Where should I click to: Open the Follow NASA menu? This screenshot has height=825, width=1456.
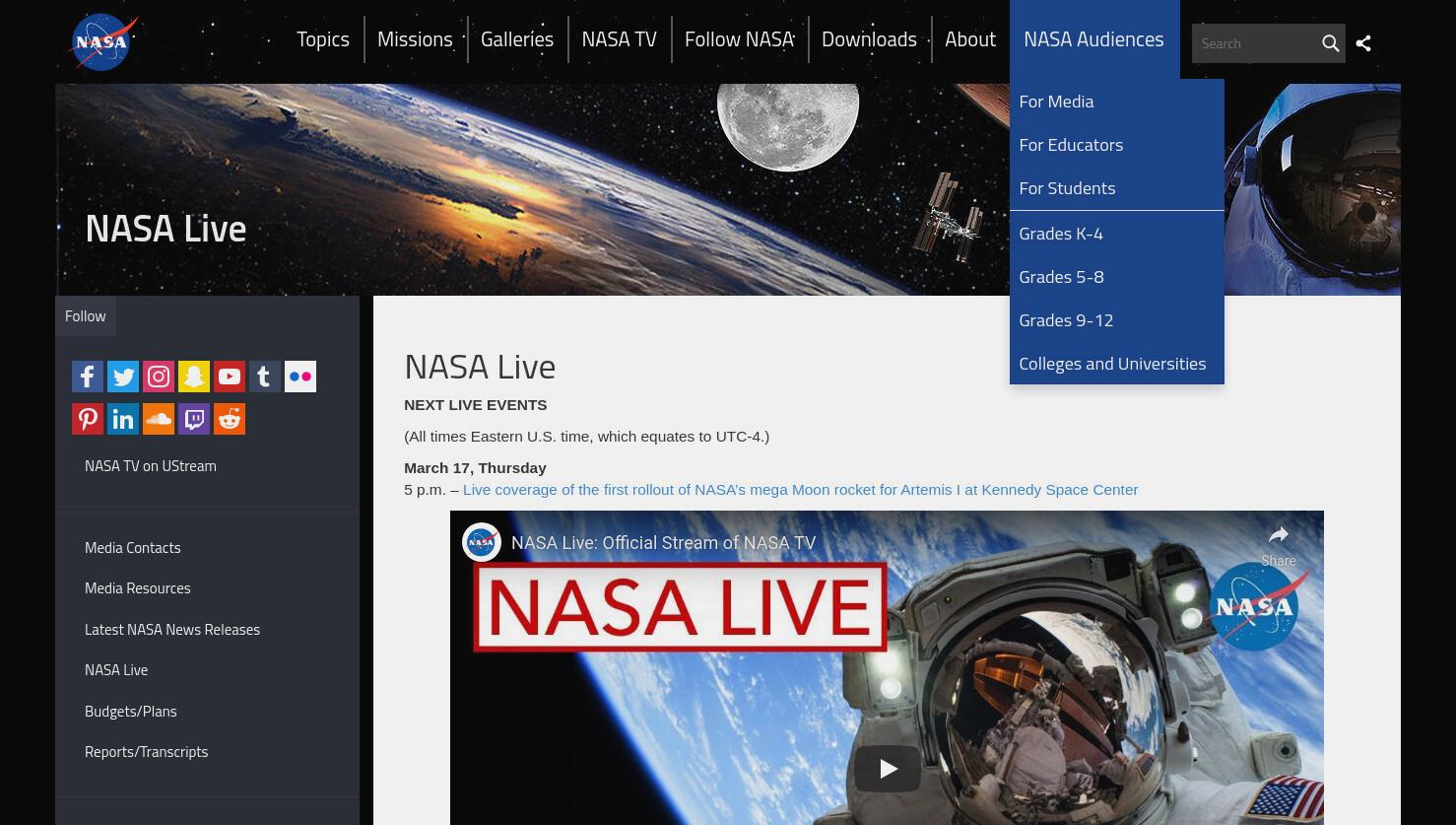click(x=740, y=39)
